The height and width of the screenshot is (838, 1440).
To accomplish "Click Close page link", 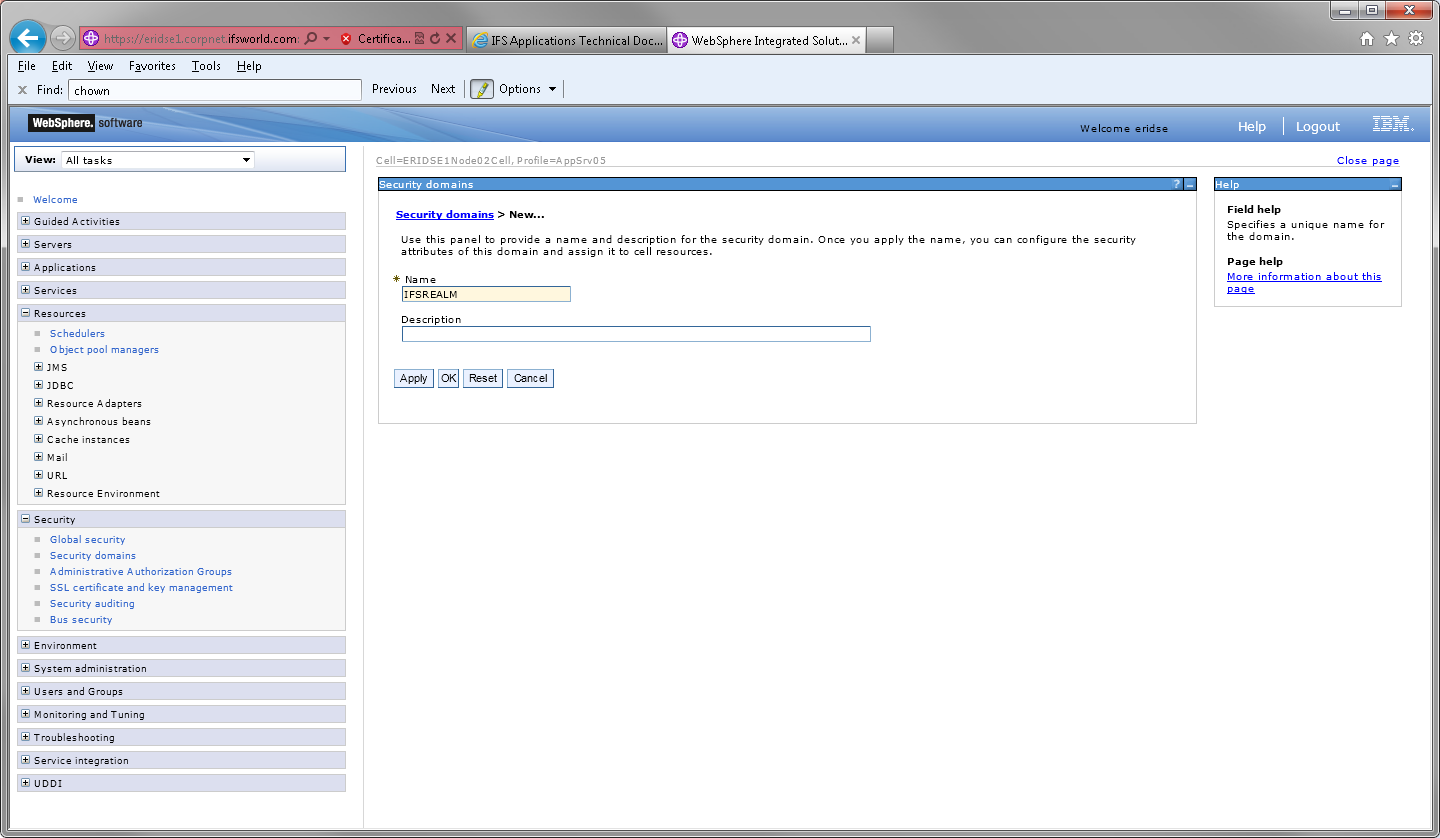I will coord(1368,160).
